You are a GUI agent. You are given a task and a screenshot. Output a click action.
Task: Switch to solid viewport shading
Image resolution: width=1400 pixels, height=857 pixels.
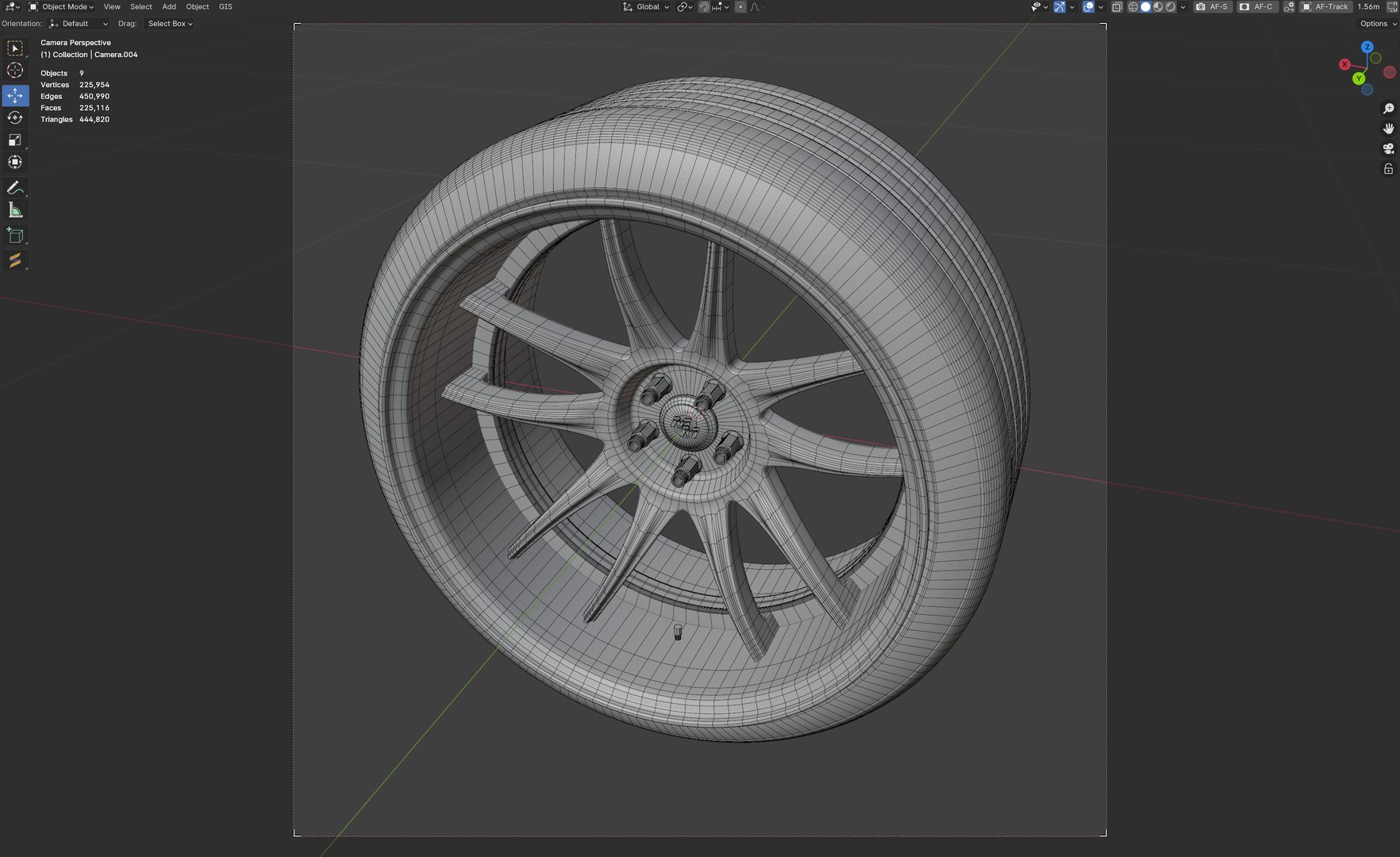click(x=1146, y=7)
